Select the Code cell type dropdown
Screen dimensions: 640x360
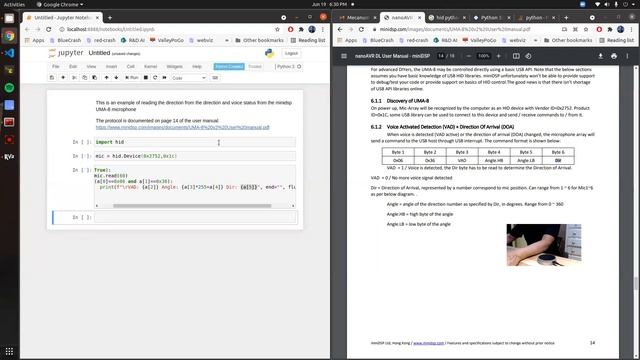(189, 78)
